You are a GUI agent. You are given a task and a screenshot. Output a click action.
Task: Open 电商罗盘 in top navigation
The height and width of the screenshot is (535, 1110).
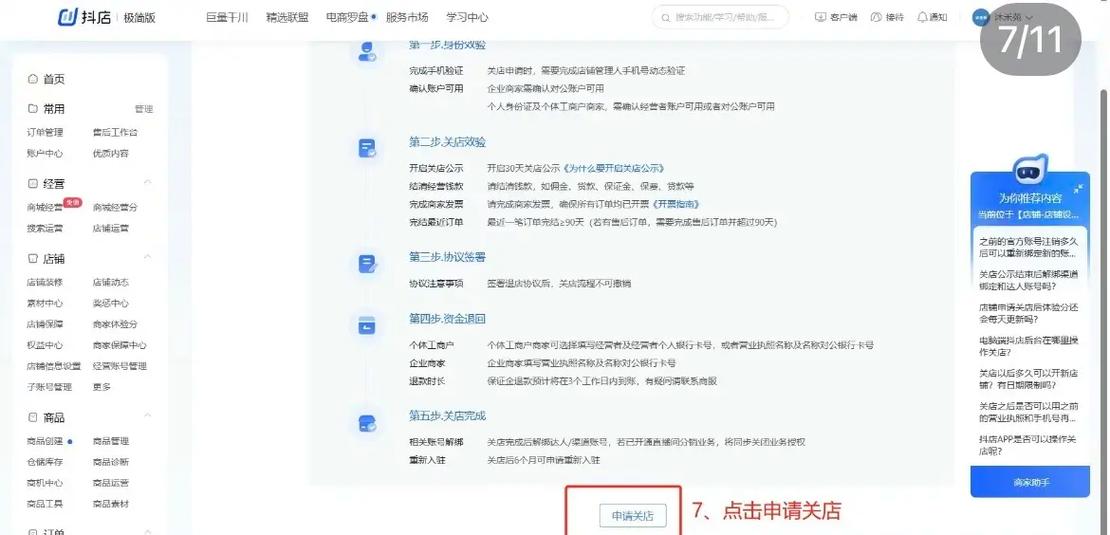coord(347,18)
